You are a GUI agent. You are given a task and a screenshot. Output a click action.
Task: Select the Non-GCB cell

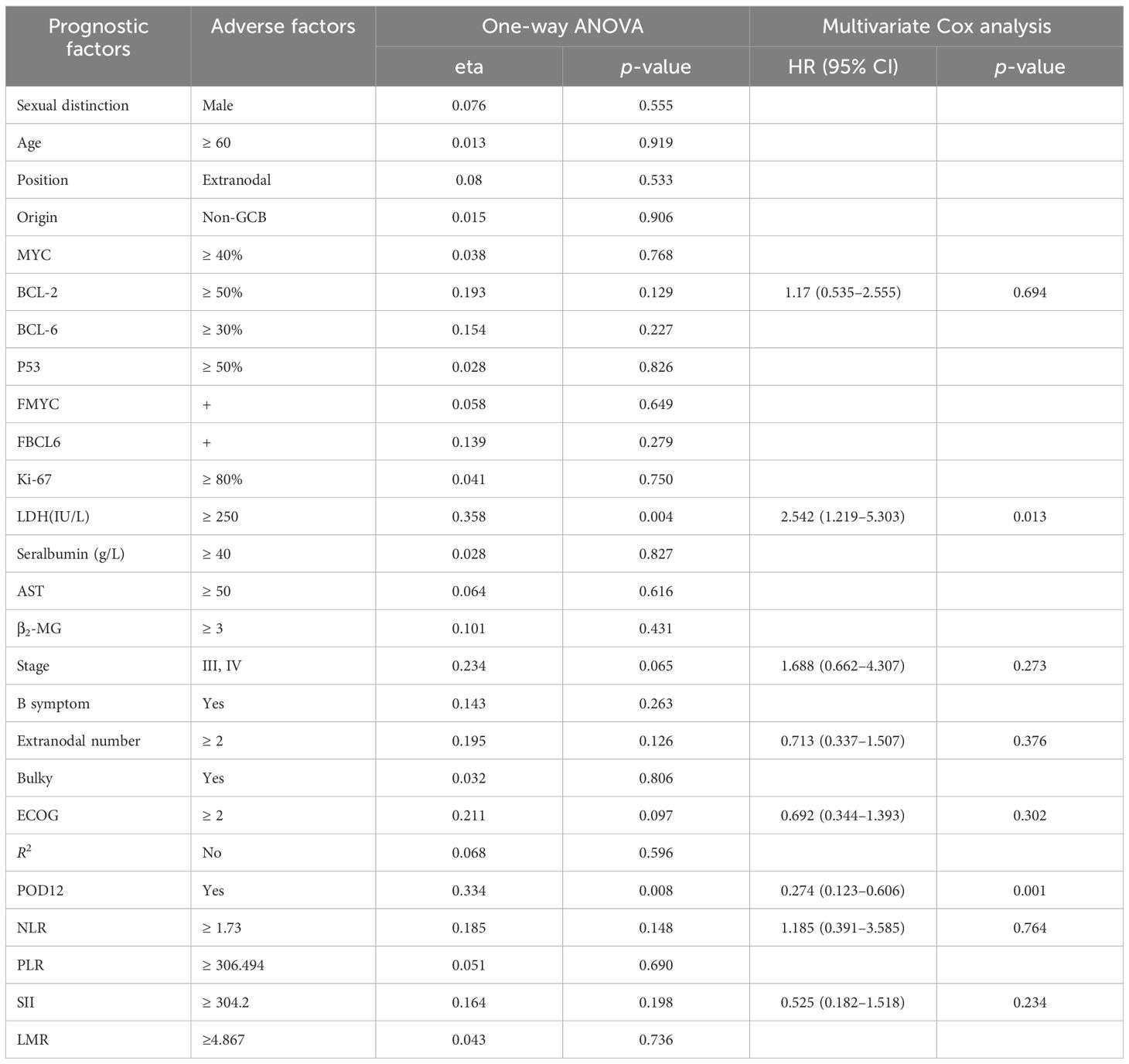tap(234, 217)
